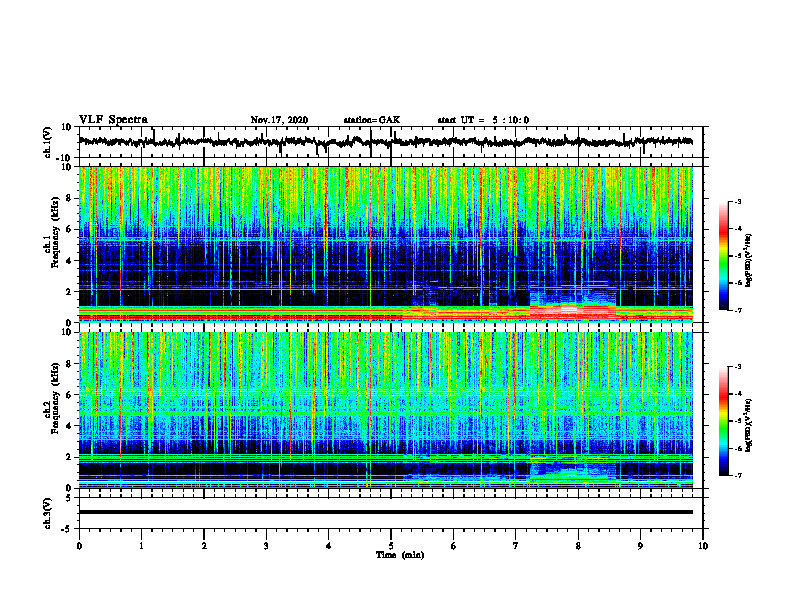The height and width of the screenshot is (612, 792).
Task: Click the "8" kHz tick on ch.2 spectrogram axis
Action: point(70,364)
